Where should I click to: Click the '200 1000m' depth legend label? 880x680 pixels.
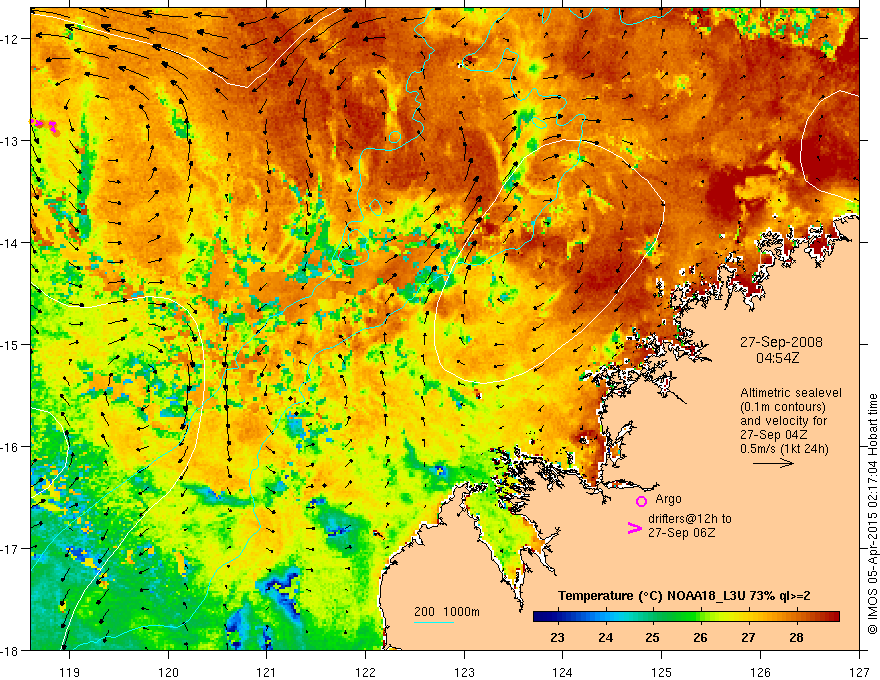[447, 612]
